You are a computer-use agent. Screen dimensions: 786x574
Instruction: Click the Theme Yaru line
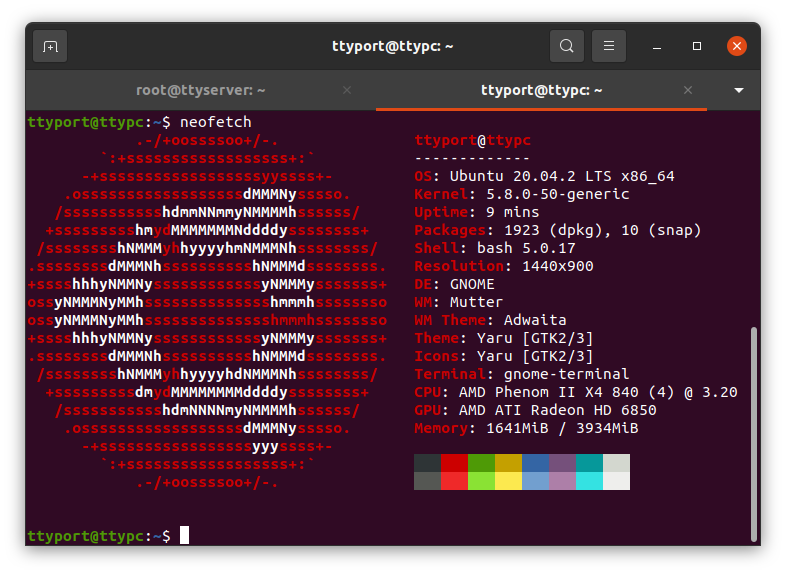click(504, 338)
